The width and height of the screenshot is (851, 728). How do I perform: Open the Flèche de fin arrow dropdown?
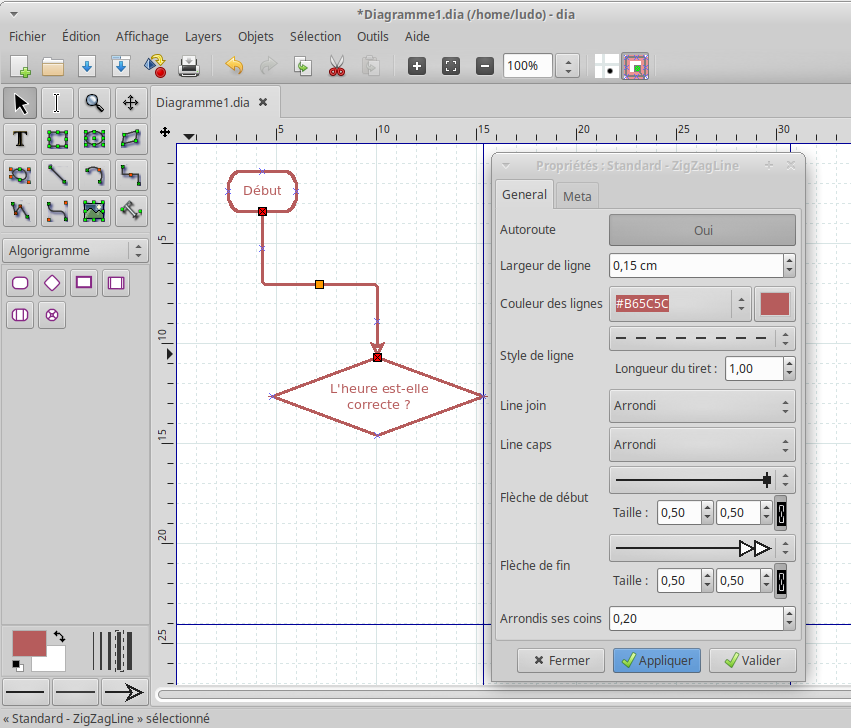702,548
